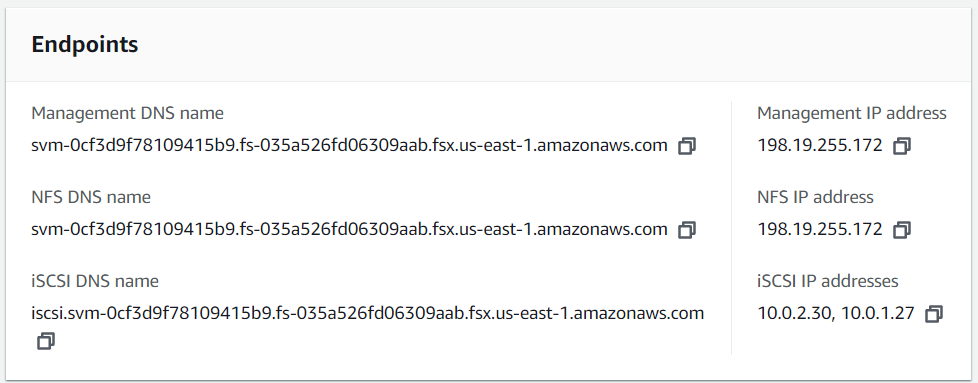Screen dimensions: 978x383
Task: Copy the iSCSI IP addresses
Action: [934, 313]
